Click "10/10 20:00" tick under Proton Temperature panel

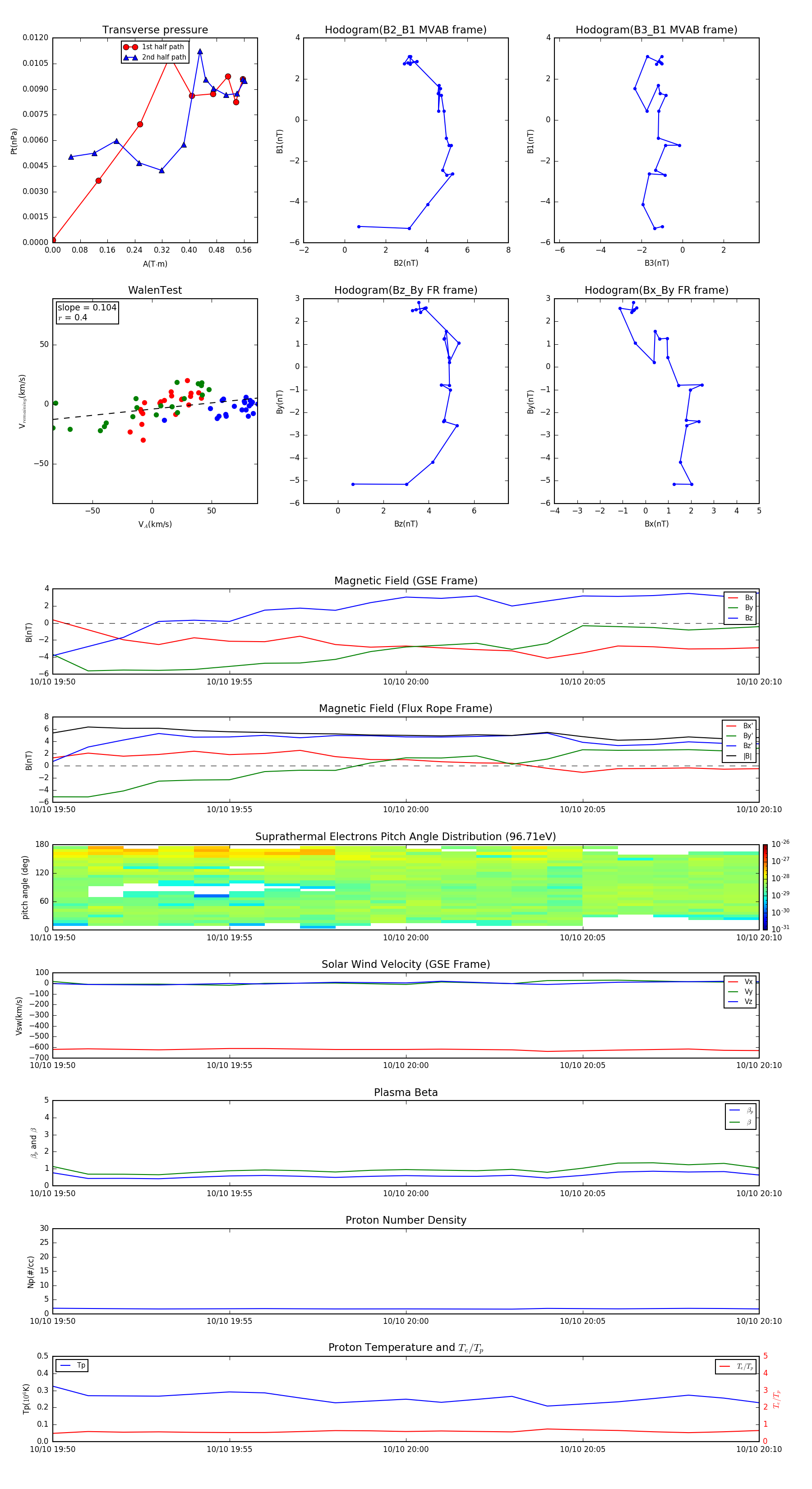(406, 1449)
